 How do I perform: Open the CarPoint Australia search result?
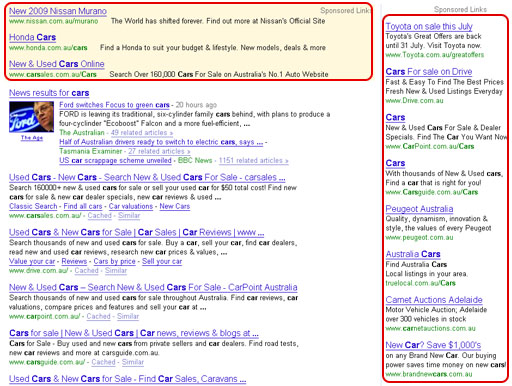153,287
